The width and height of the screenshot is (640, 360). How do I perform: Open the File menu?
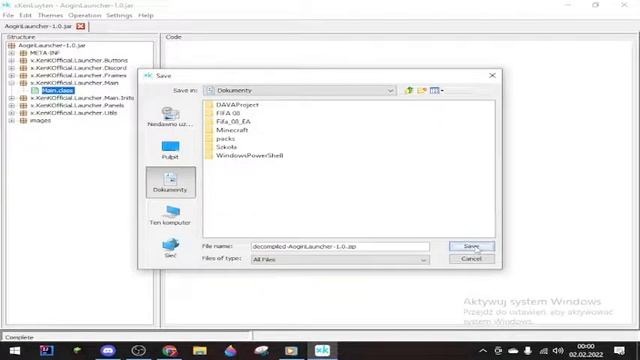[8, 15]
